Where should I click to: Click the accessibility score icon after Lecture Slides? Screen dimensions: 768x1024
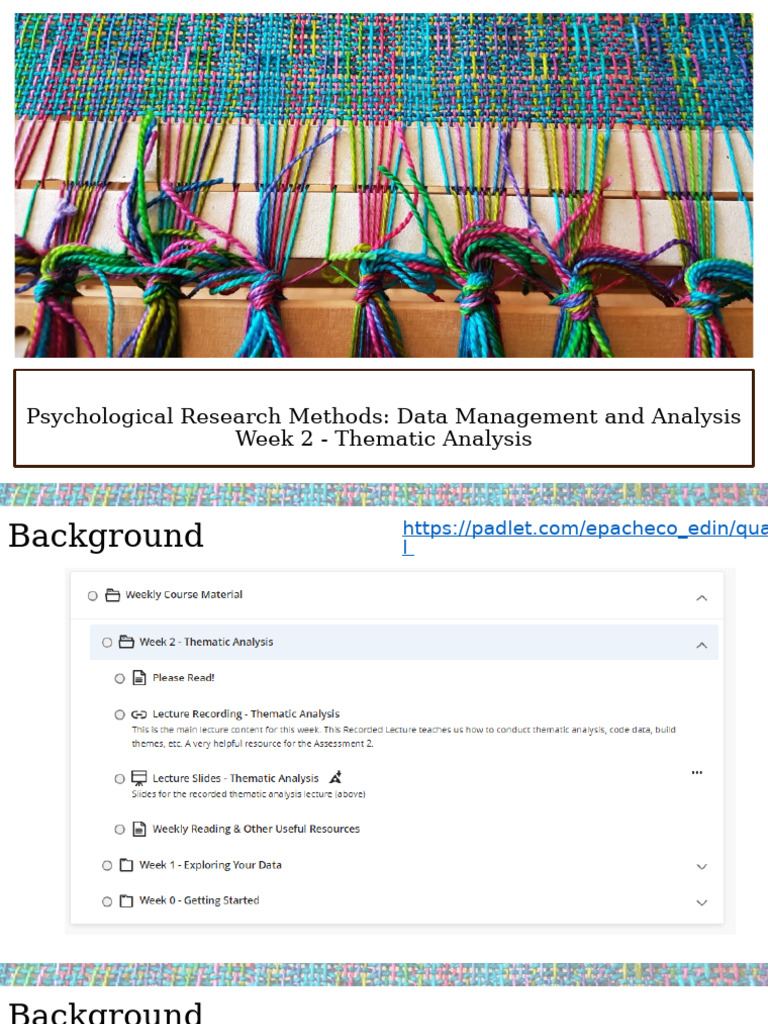[336, 777]
